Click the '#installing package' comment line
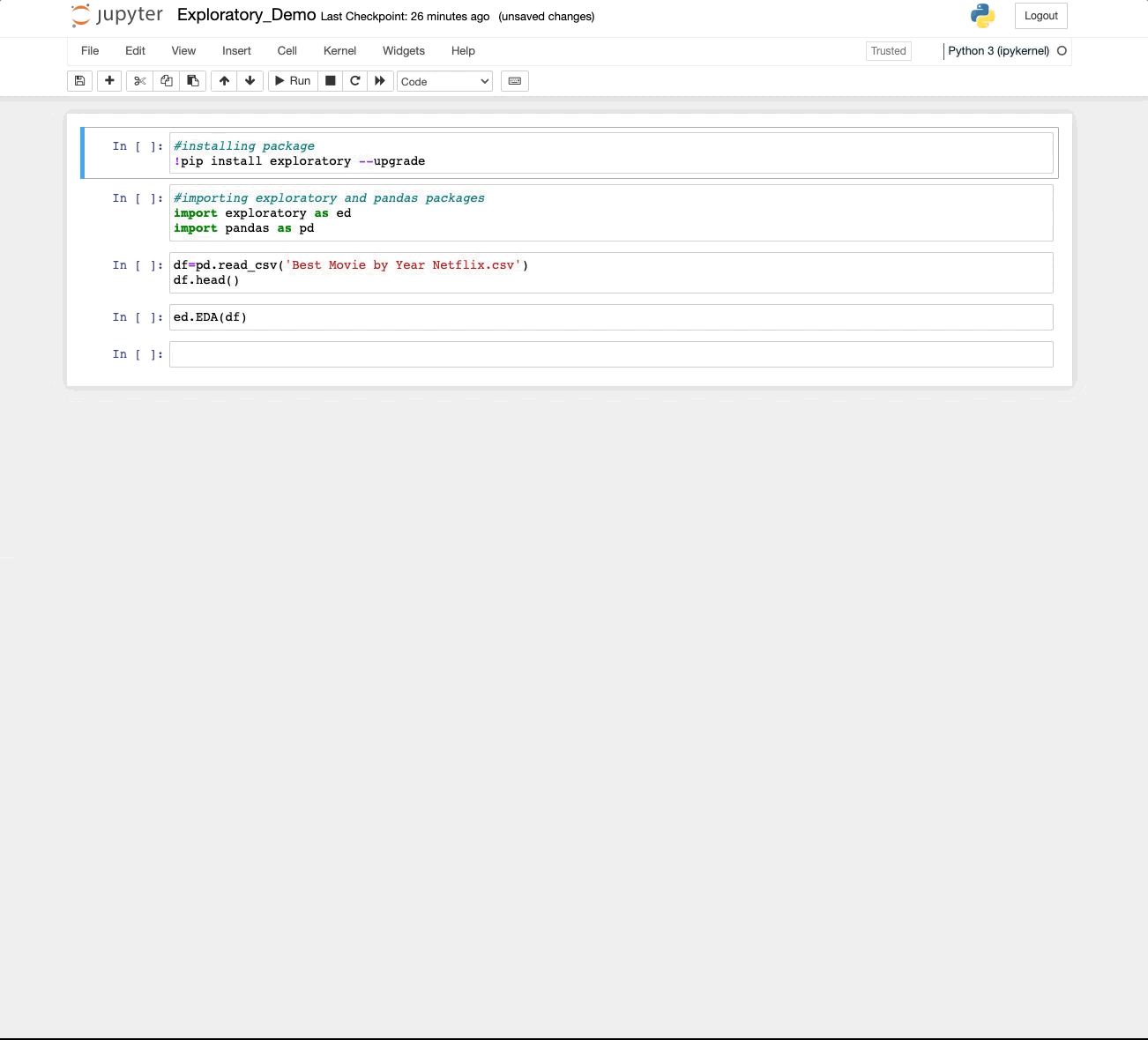The height and width of the screenshot is (1040, 1148). pyautogui.click(x=244, y=146)
